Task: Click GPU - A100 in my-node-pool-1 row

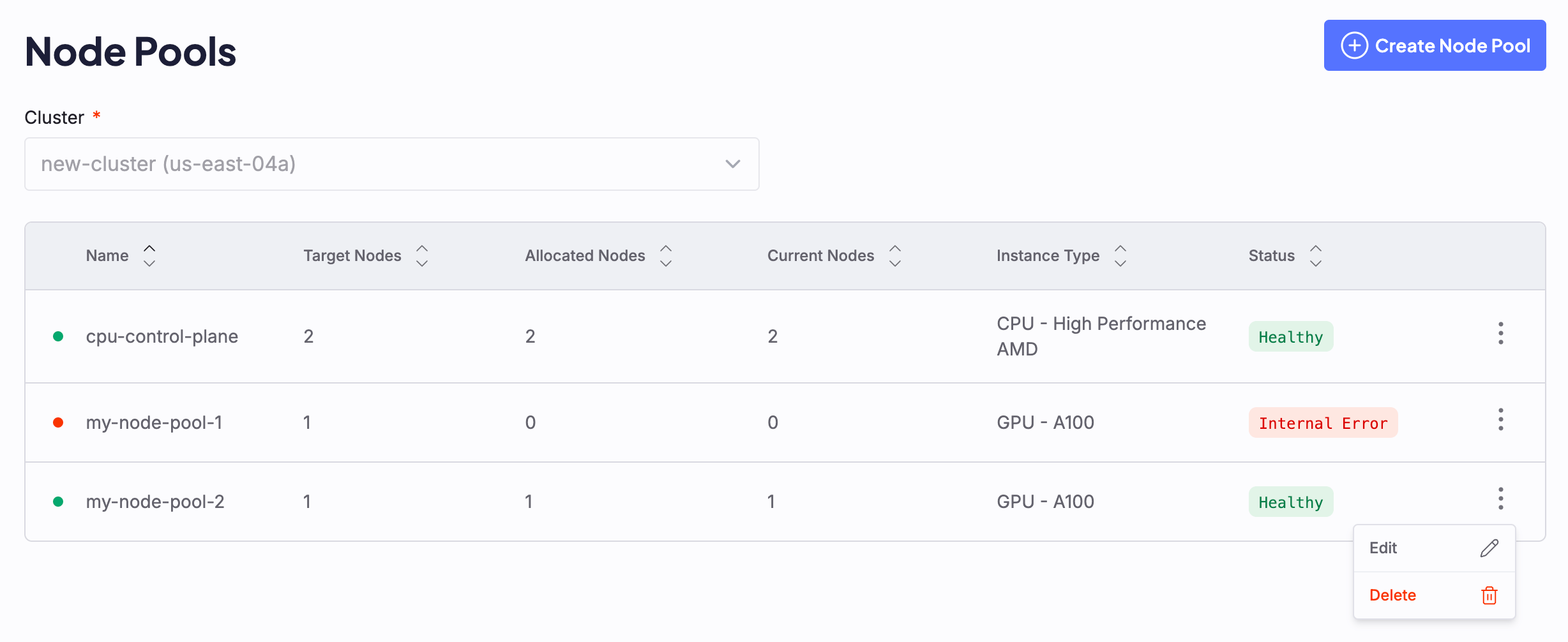Action: point(1046,422)
